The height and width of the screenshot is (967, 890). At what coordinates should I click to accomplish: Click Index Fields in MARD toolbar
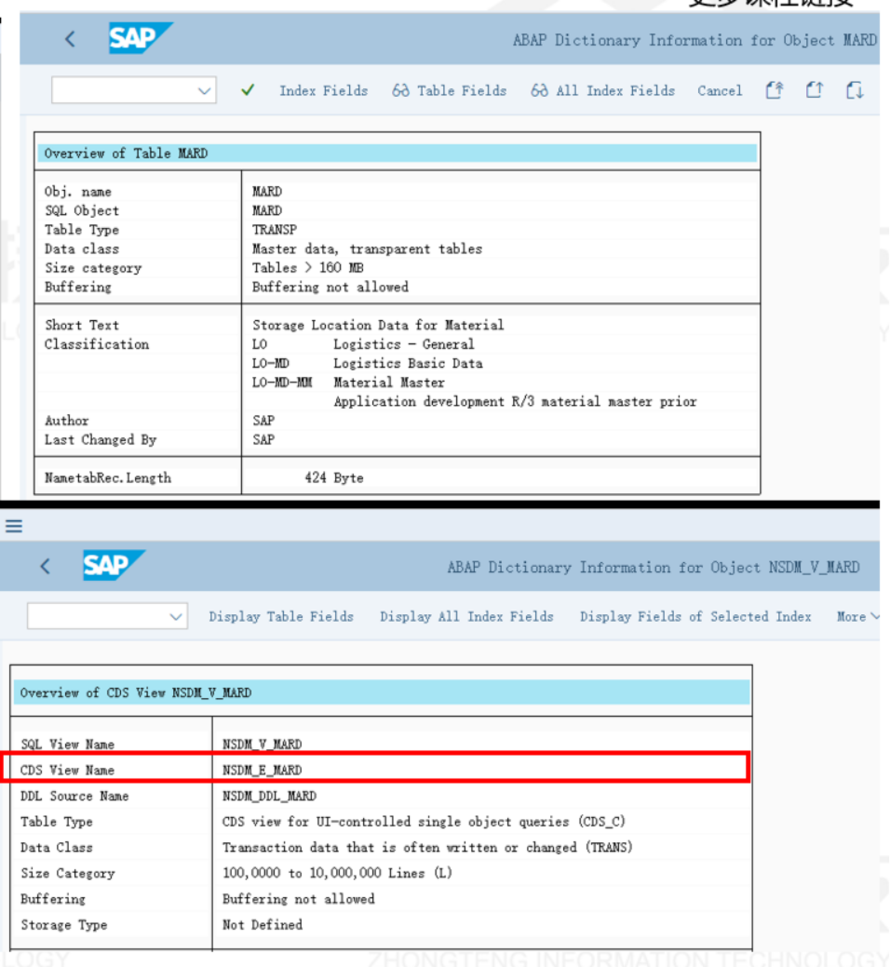tap(323, 91)
